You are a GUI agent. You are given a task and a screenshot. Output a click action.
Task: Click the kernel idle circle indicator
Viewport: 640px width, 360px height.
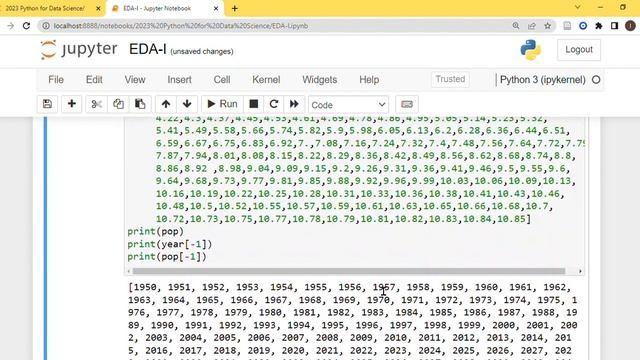click(x=596, y=80)
